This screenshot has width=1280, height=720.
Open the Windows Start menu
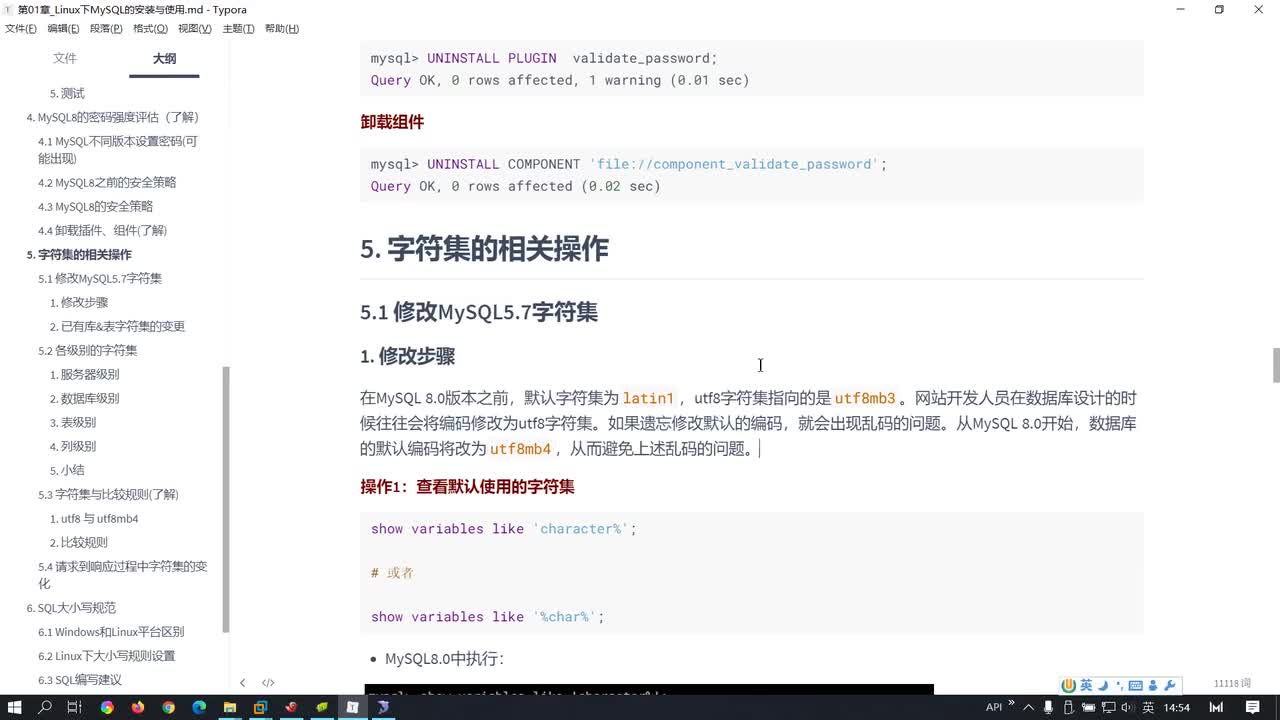click(14, 707)
